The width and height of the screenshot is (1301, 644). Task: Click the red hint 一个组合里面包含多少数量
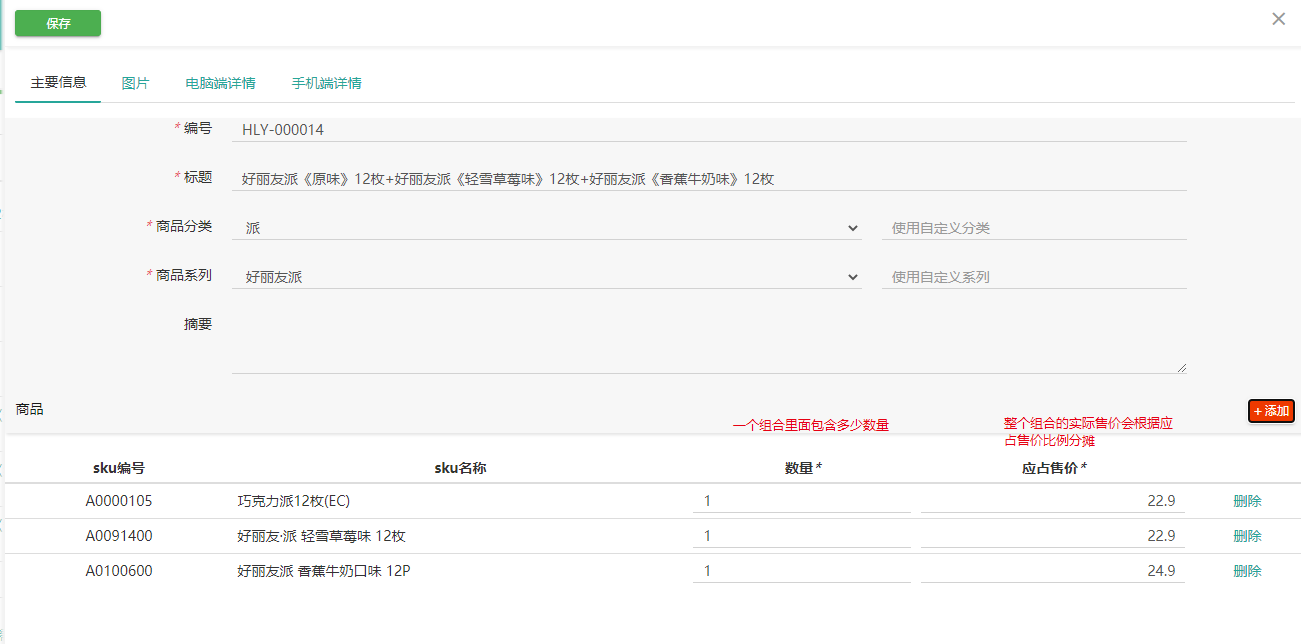[x=811, y=425]
